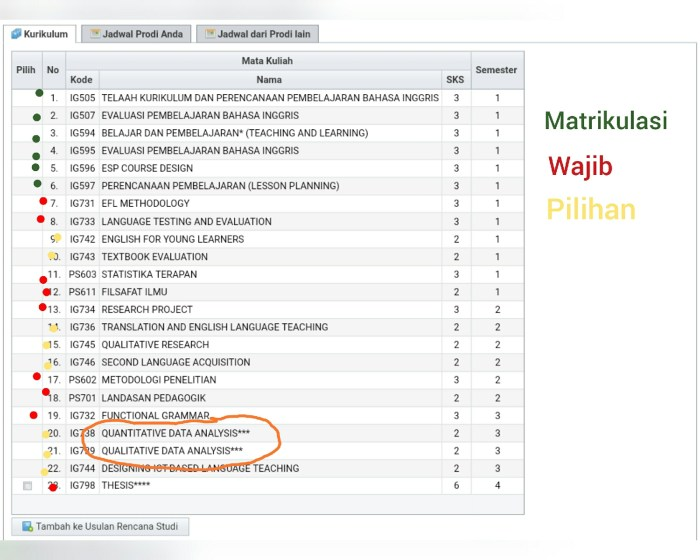
Task: Click the No column header
Action: coord(53,70)
